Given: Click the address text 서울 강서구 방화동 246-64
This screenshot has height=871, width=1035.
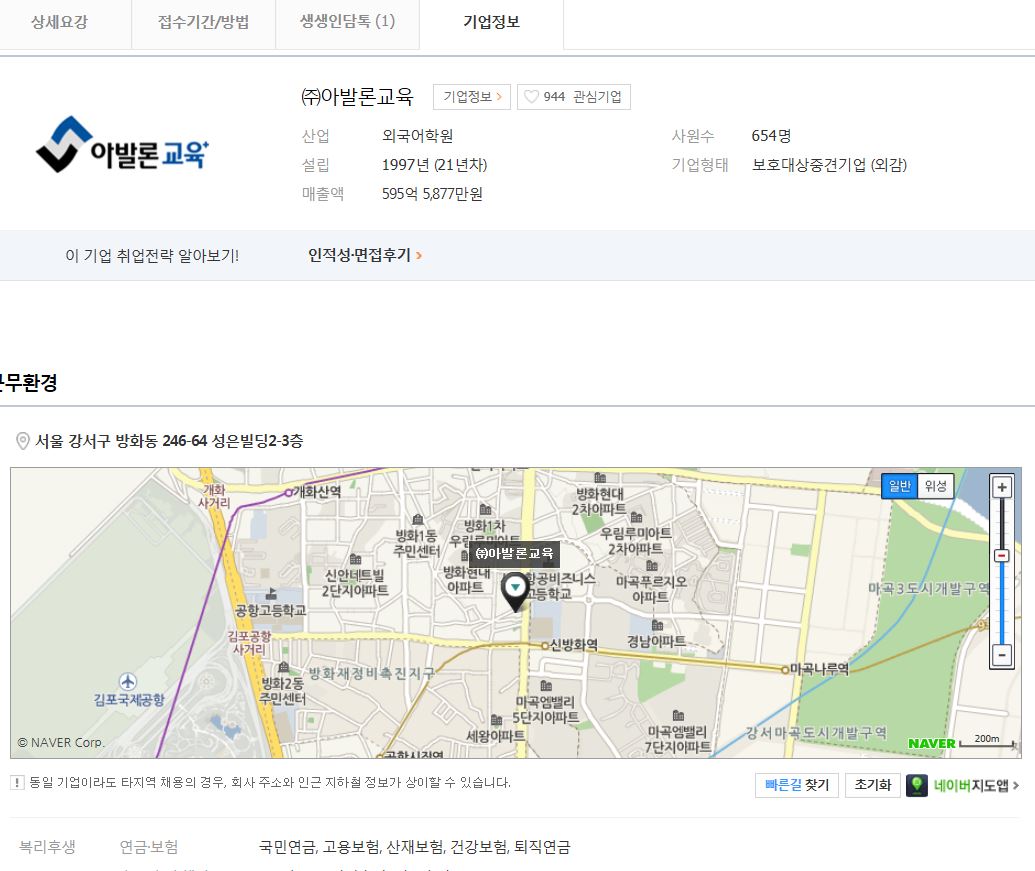Looking at the screenshot, I should [x=121, y=441].
